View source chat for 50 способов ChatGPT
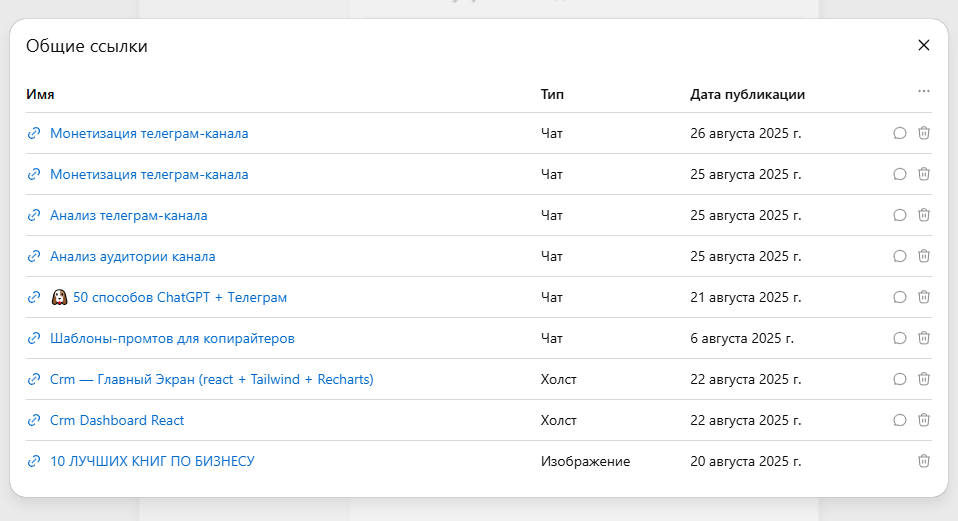Viewport: 958px width, 521px height. pyautogui.click(x=899, y=297)
